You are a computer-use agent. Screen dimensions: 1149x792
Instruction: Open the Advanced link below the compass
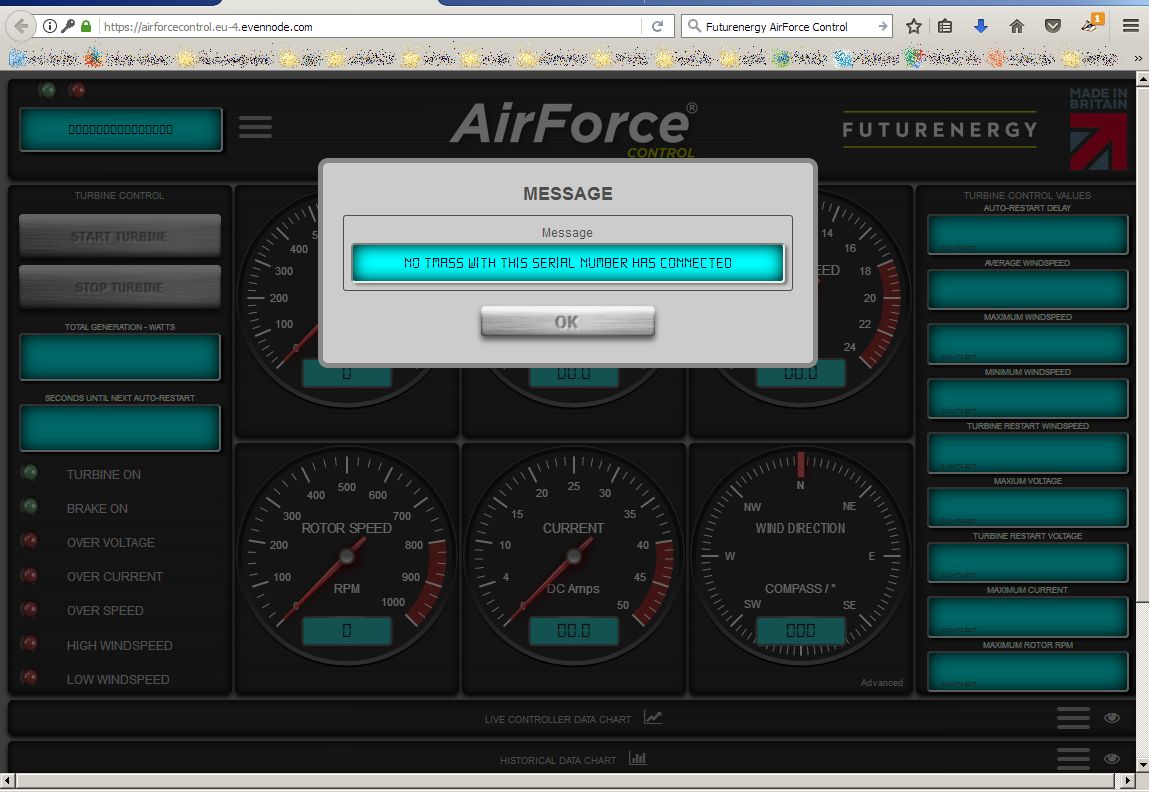click(x=882, y=683)
